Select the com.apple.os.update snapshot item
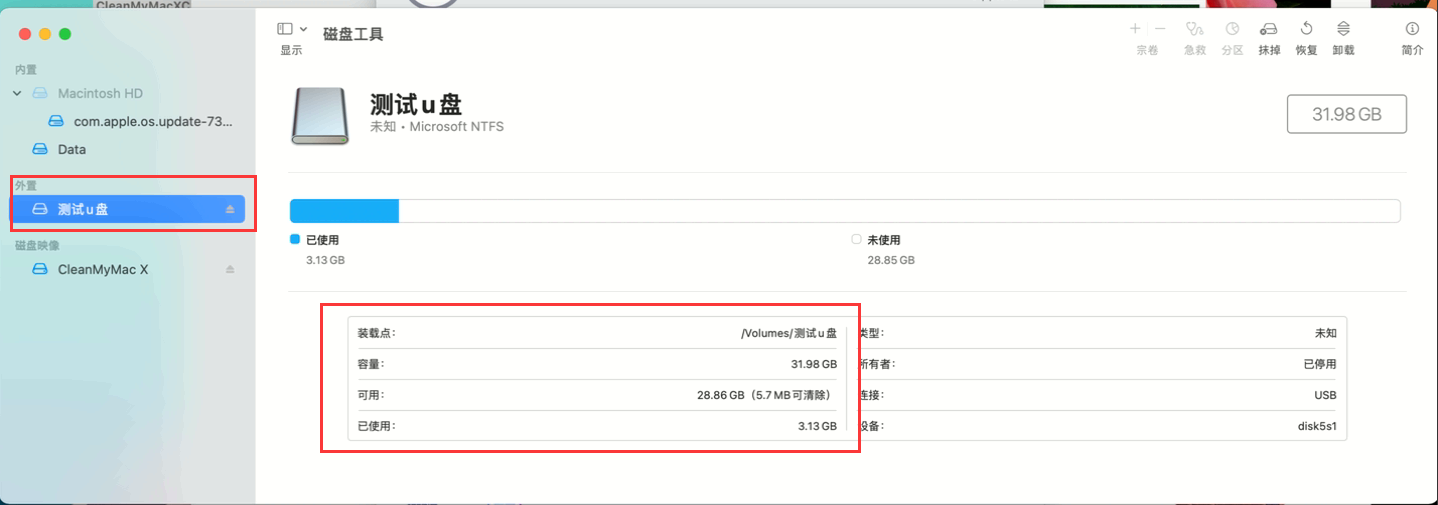This screenshot has width=1438, height=505. (x=152, y=122)
